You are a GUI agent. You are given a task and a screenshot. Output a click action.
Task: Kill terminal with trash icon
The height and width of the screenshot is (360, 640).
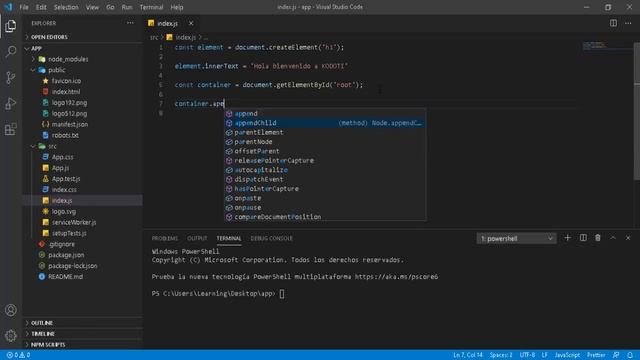coord(598,238)
